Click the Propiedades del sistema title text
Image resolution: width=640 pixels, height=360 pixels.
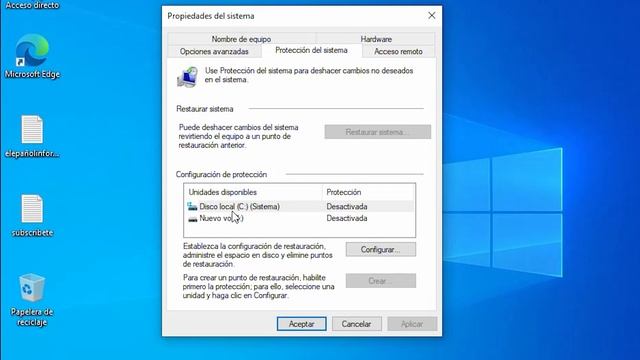(211, 16)
